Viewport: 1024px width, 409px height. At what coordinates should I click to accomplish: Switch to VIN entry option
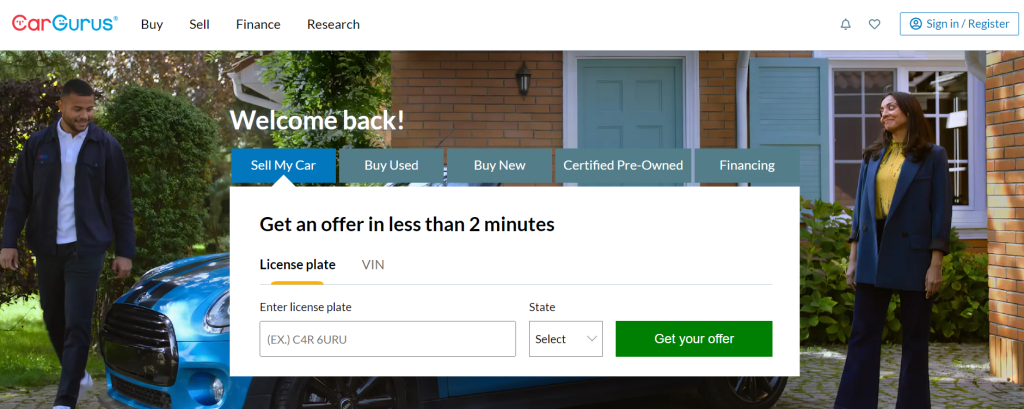click(x=373, y=265)
